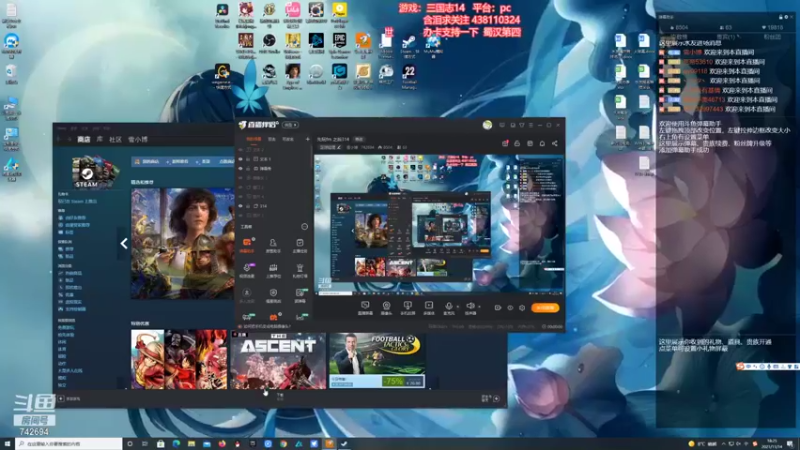
Task: Open the Community tab in Steam
Action: tap(115, 139)
